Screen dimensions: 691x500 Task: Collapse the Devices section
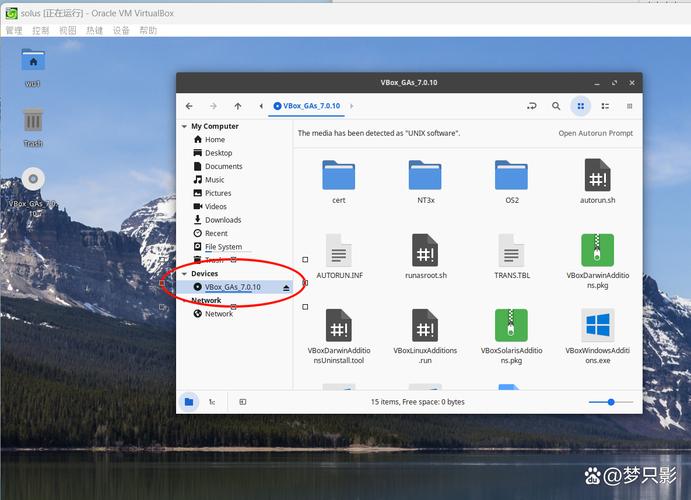pos(184,274)
